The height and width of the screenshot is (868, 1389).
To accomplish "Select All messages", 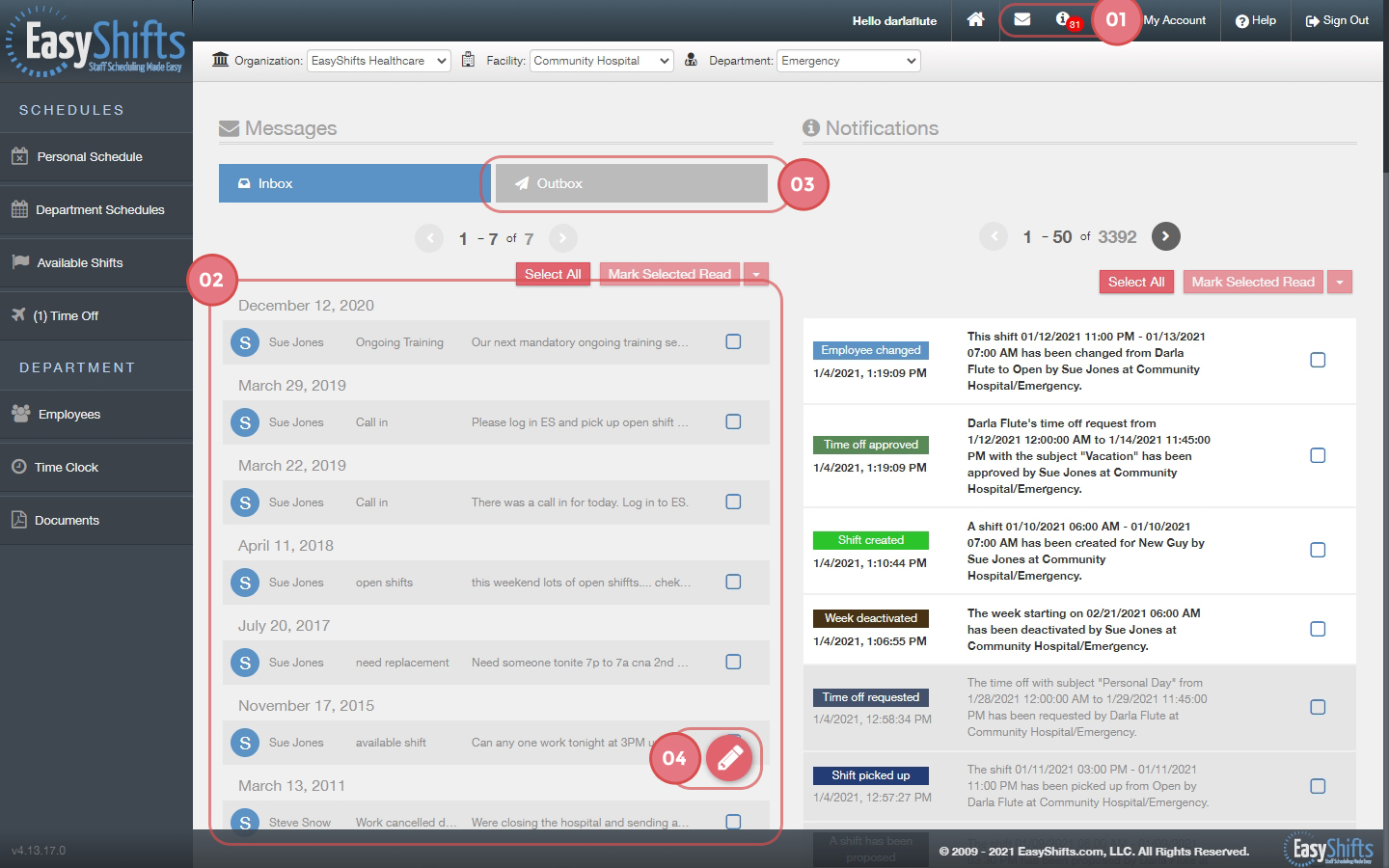I will pyautogui.click(x=553, y=274).
